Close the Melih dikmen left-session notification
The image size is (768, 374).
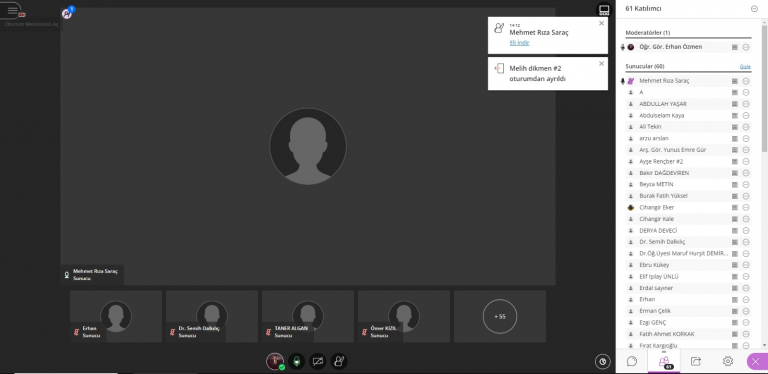[x=601, y=63]
